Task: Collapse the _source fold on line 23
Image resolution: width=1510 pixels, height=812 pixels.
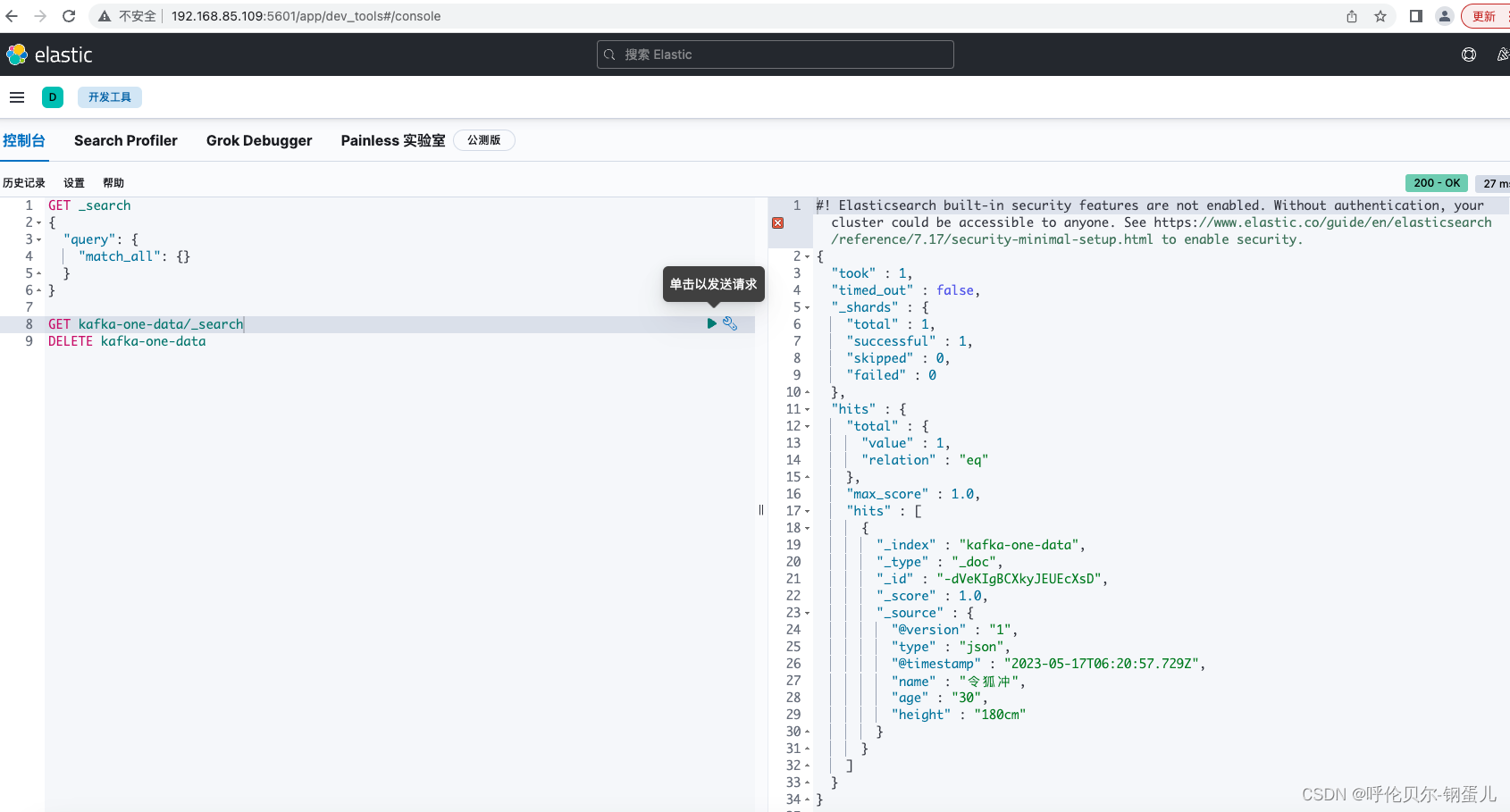Action: coord(808,613)
